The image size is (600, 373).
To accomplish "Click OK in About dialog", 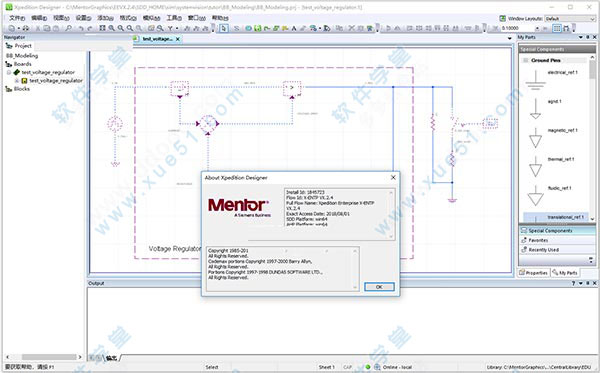I will coord(379,287).
